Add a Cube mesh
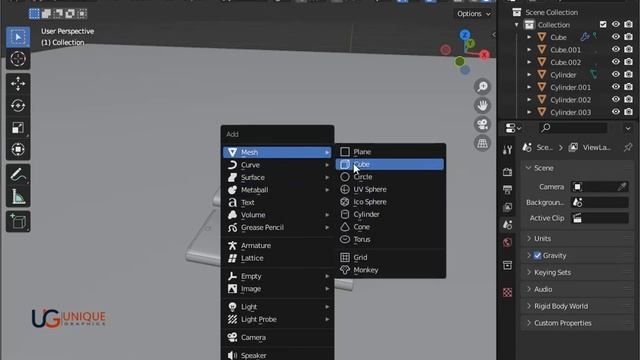The image size is (640, 360). [390, 164]
